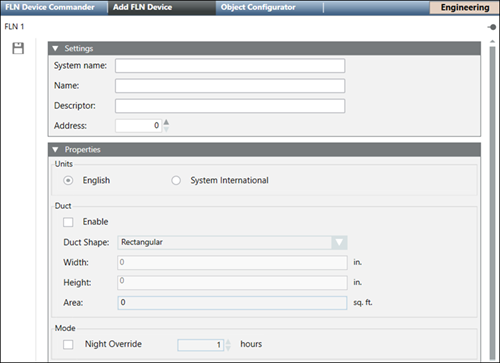Screen dimensions: 500x363
Task: Click the Save floppy disk icon
Action: (18, 48)
